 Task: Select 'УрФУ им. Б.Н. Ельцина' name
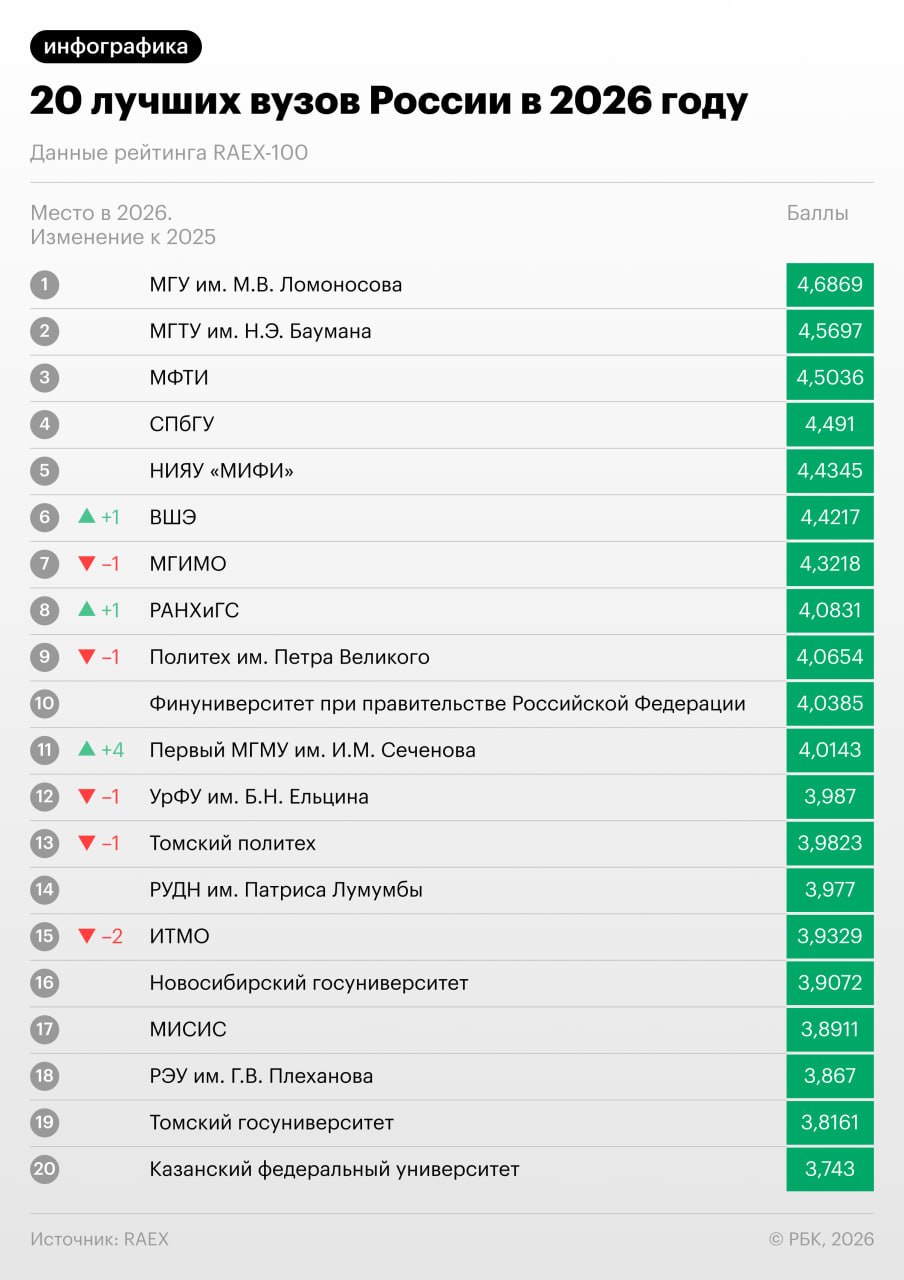[x=259, y=797]
